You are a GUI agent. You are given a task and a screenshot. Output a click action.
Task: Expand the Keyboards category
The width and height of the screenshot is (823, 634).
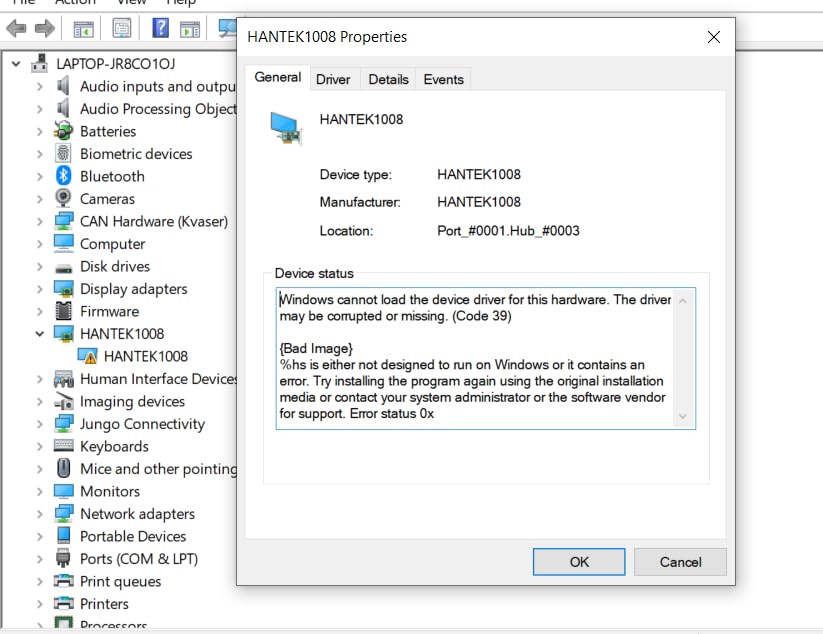[x=40, y=446]
